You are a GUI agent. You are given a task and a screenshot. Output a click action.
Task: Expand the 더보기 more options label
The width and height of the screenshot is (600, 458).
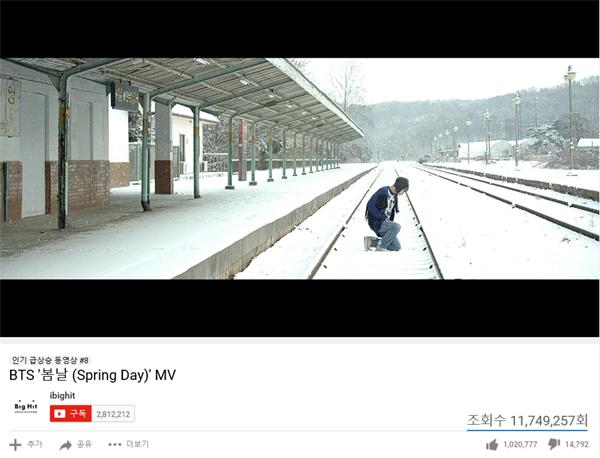coord(137,444)
